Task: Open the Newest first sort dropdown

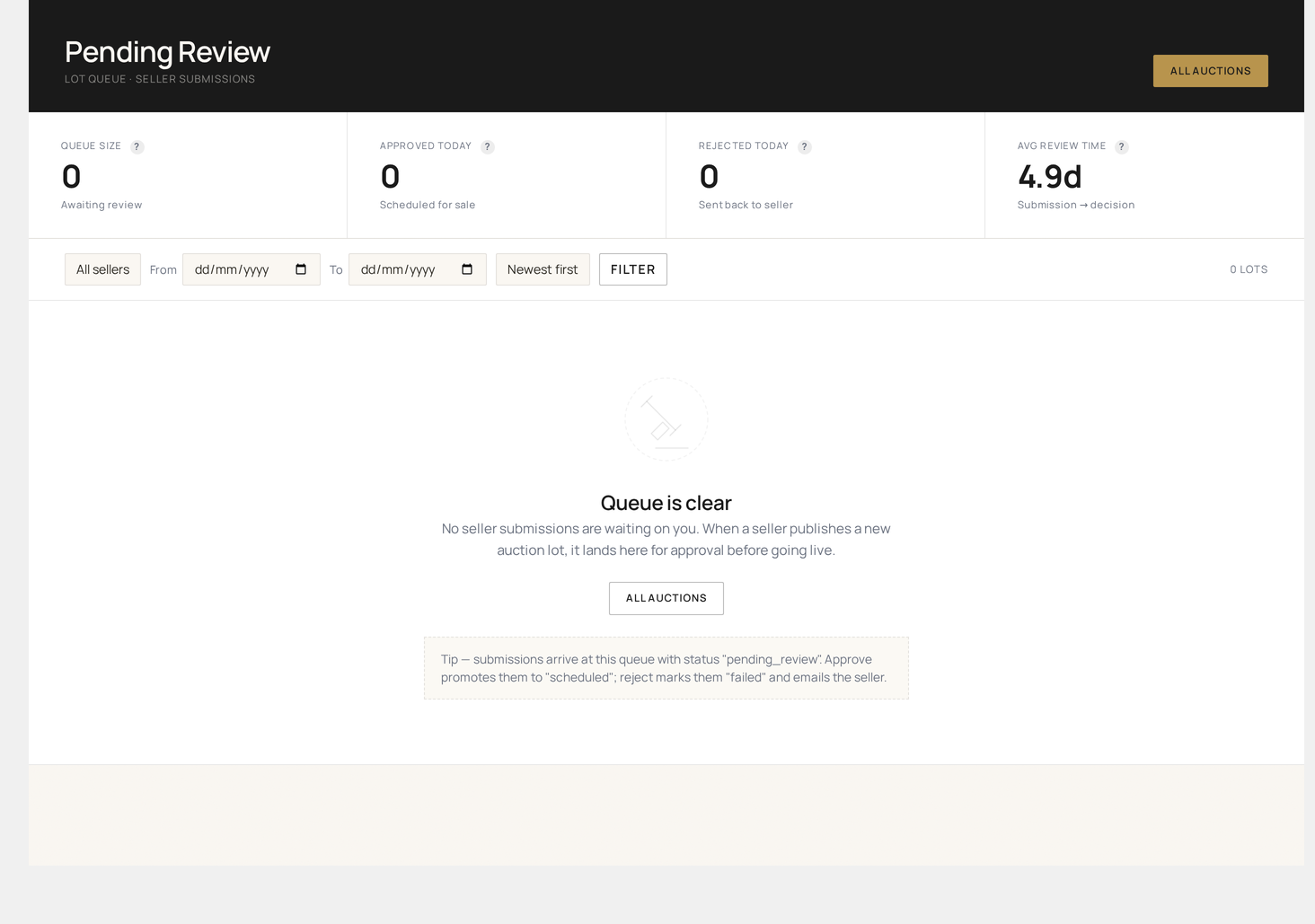Action: click(x=543, y=269)
